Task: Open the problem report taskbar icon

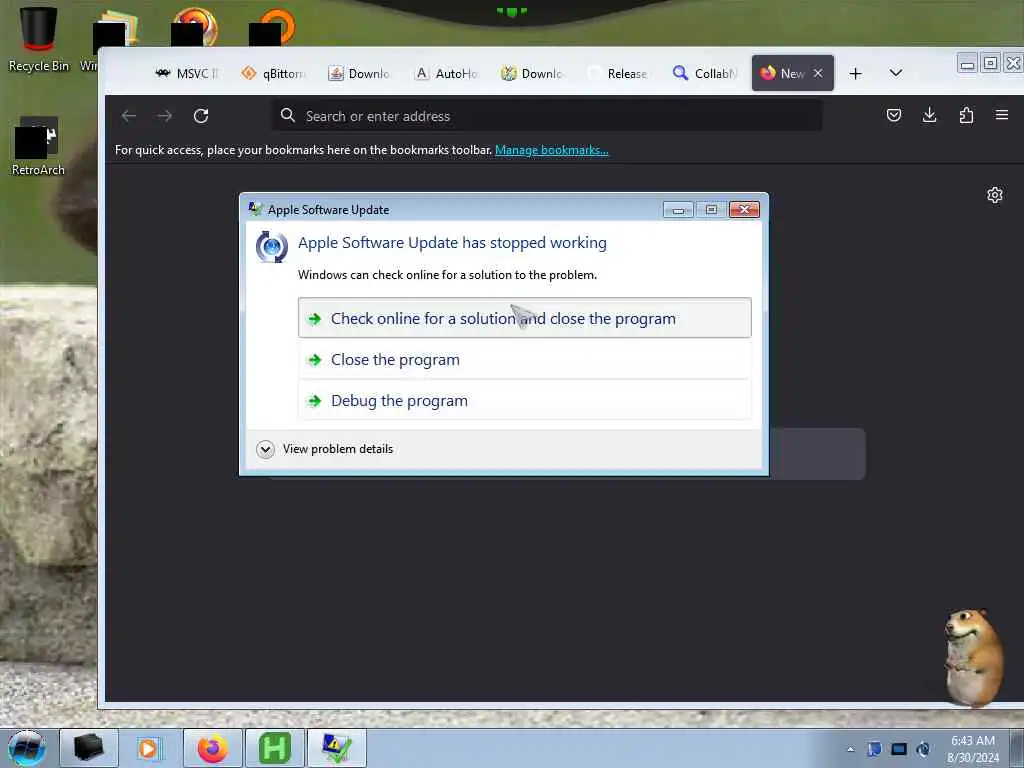Action: point(336,748)
